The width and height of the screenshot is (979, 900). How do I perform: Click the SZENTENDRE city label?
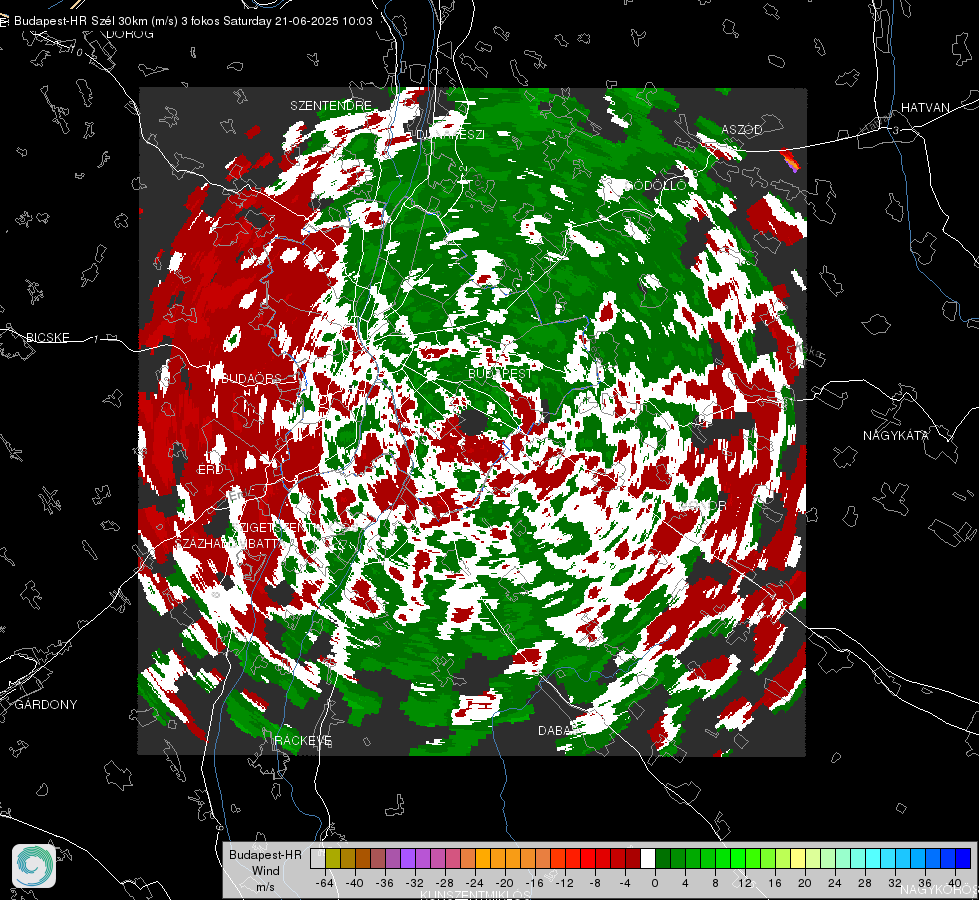(x=331, y=106)
